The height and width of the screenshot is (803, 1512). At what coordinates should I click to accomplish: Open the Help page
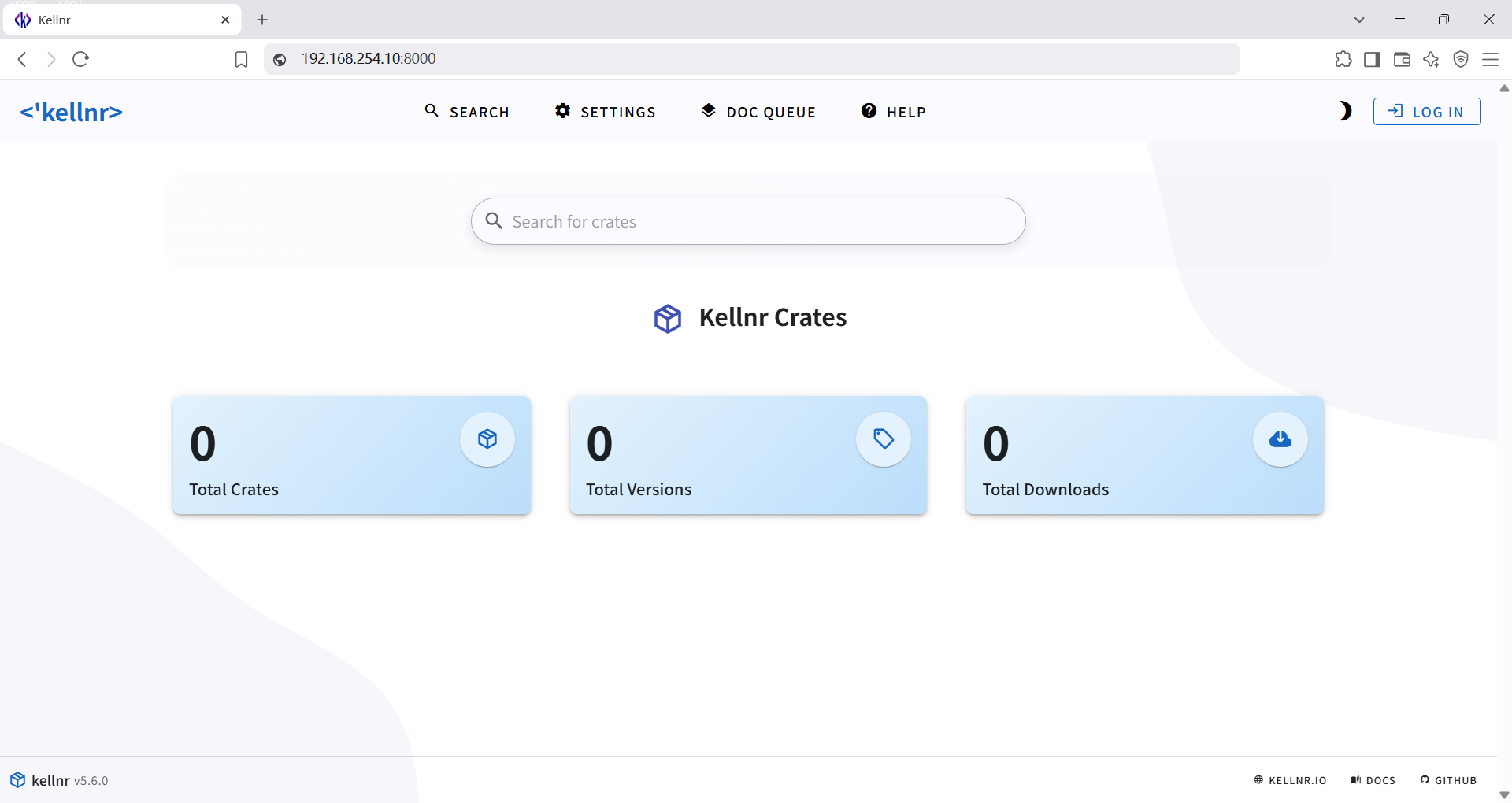click(x=893, y=112)
